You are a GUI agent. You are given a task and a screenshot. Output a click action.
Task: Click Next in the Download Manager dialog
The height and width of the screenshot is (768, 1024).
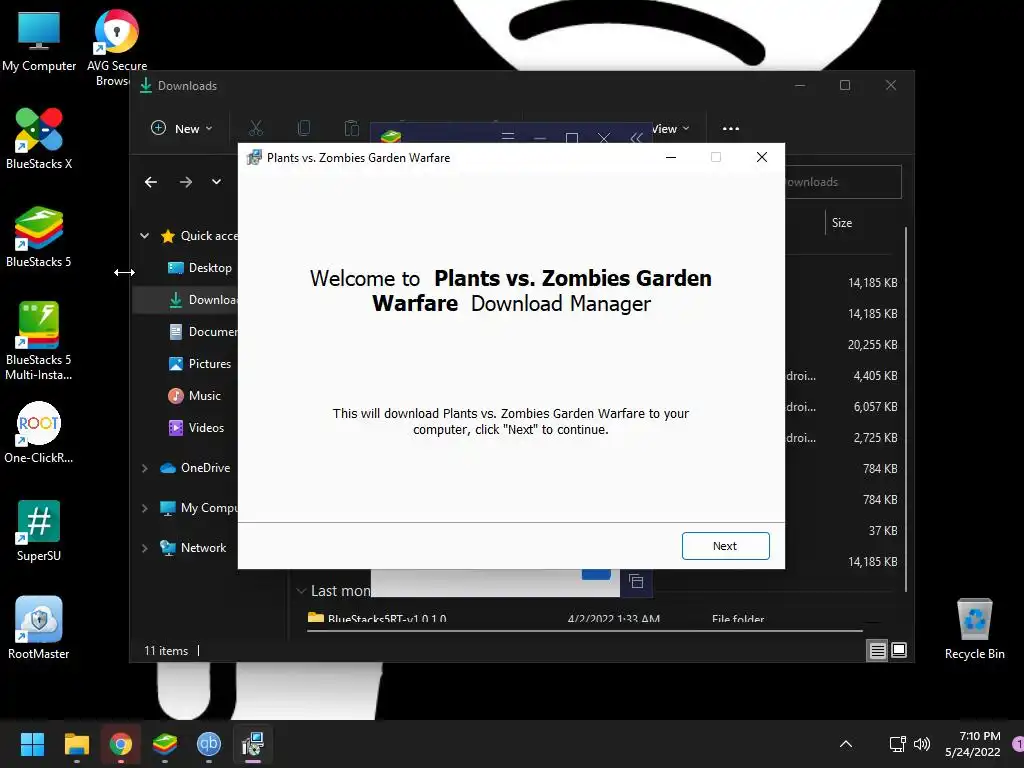point(725,546)
